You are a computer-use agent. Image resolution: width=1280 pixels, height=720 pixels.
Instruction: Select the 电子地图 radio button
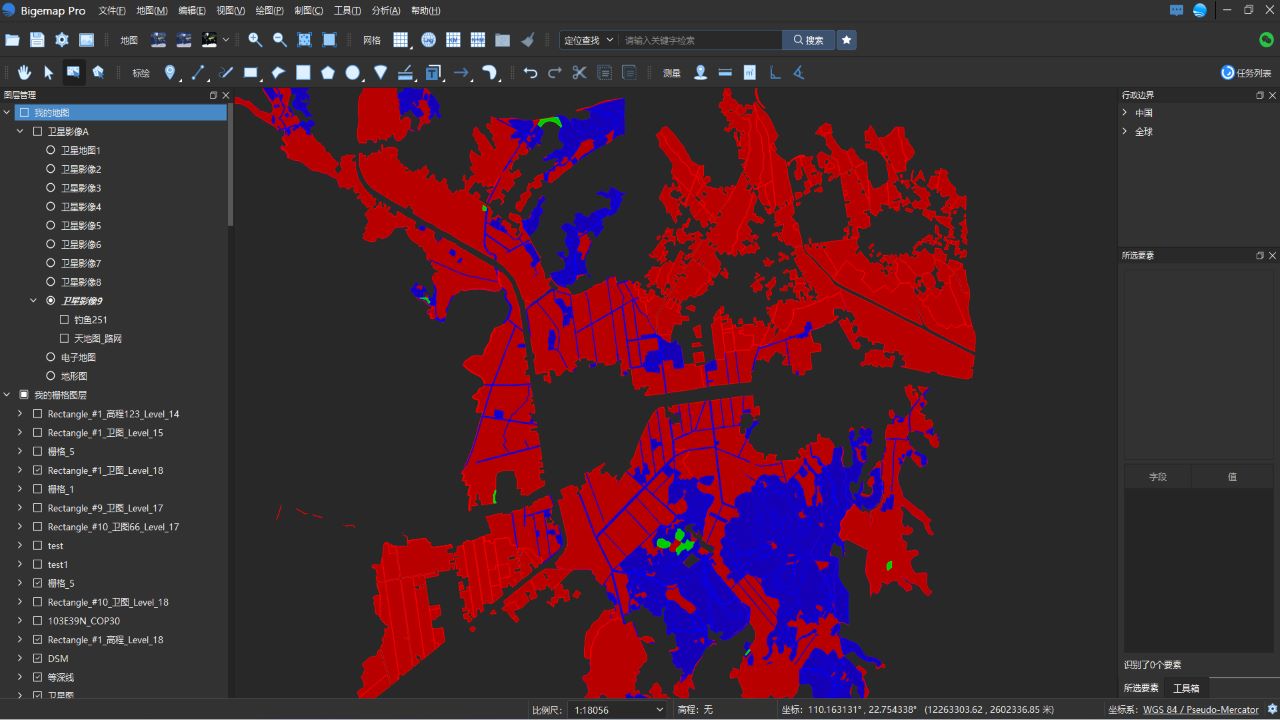[x=49, y=357]
